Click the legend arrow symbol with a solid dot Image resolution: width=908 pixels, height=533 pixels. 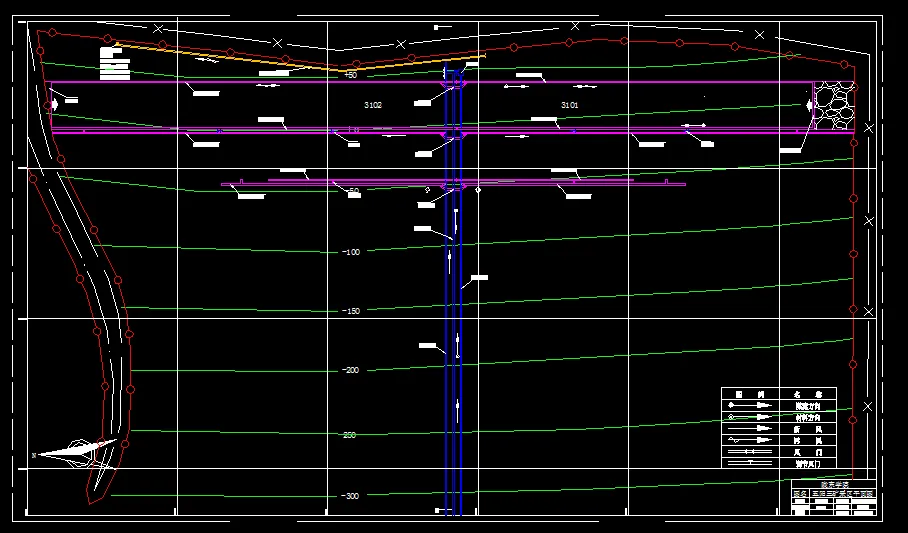coord(750,406)
